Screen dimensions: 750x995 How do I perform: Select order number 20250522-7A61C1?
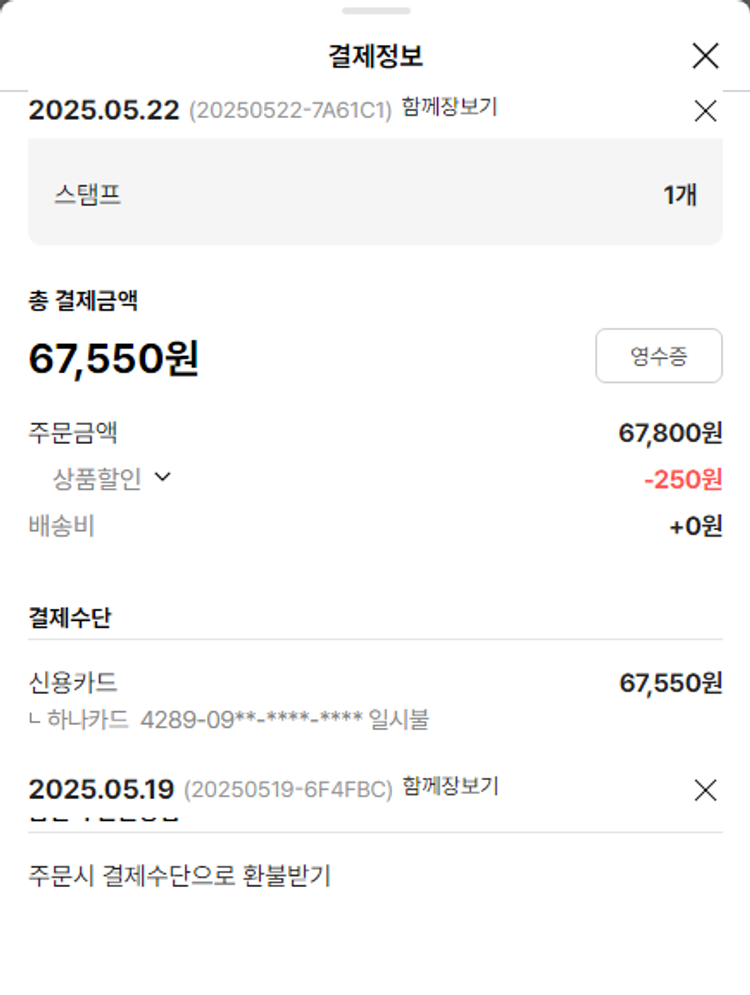tap(290, 111)
